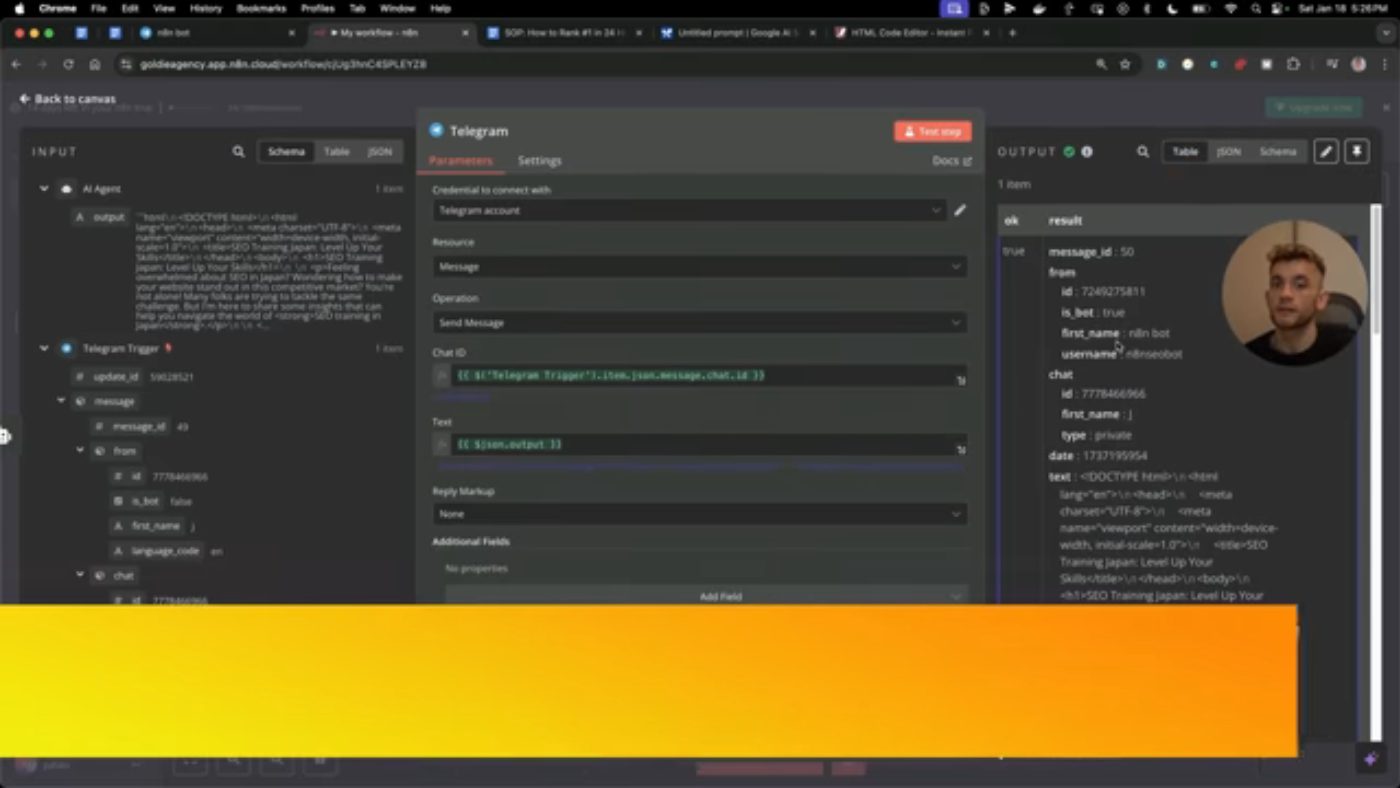
Task: Open the Add Field dropdown
Action: click(706, 596)
